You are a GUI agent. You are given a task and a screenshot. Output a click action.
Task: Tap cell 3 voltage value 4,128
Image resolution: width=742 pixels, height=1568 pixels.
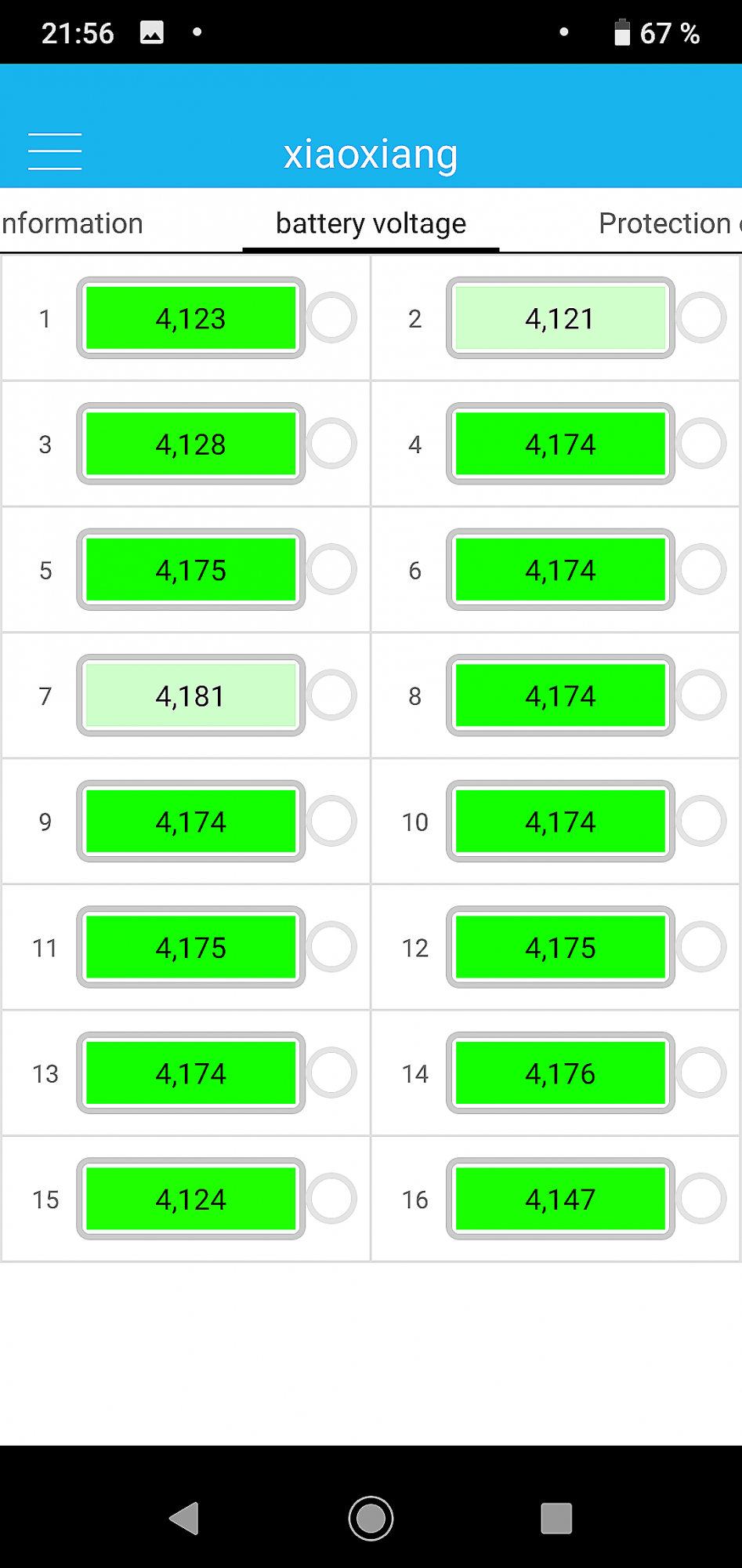coord(190,444)
